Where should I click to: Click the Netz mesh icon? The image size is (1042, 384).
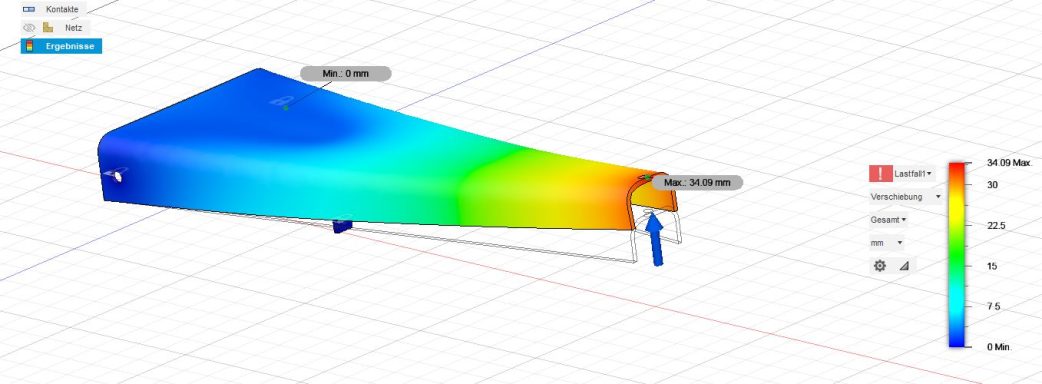pos(48,28)
